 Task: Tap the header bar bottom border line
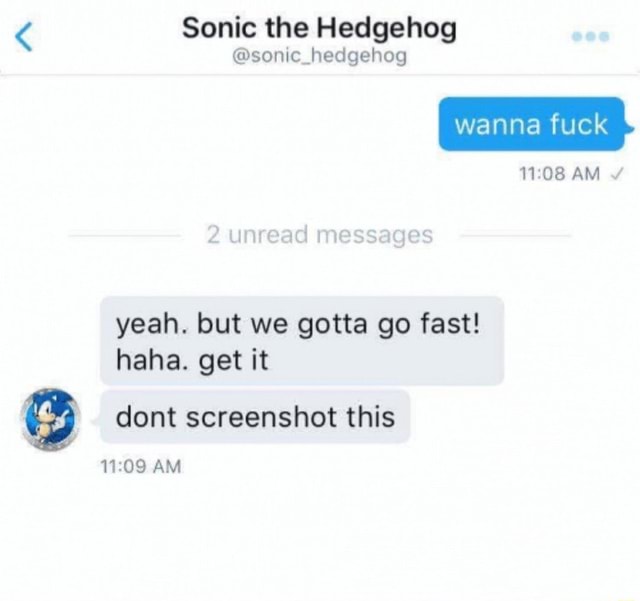pos(320,75)
